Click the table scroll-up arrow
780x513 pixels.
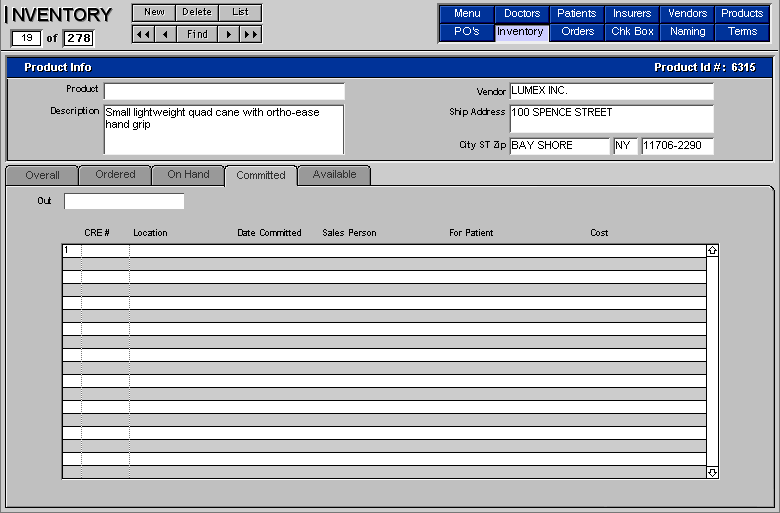click(x=712, y=250)
